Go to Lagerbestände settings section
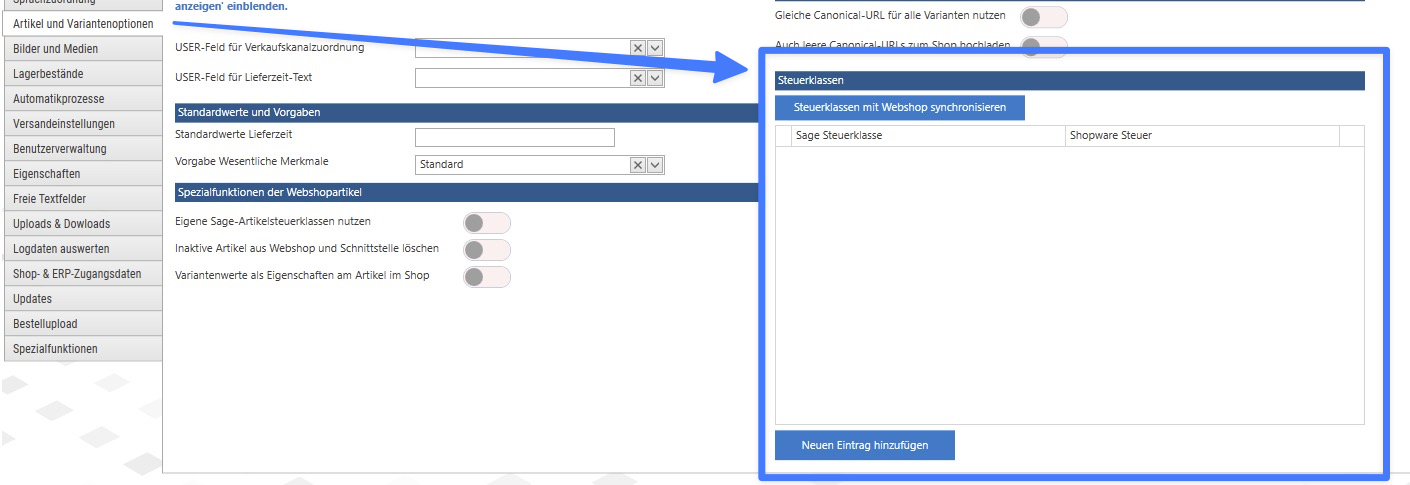Screen dimensions: 1410x485 pos(81,74)
